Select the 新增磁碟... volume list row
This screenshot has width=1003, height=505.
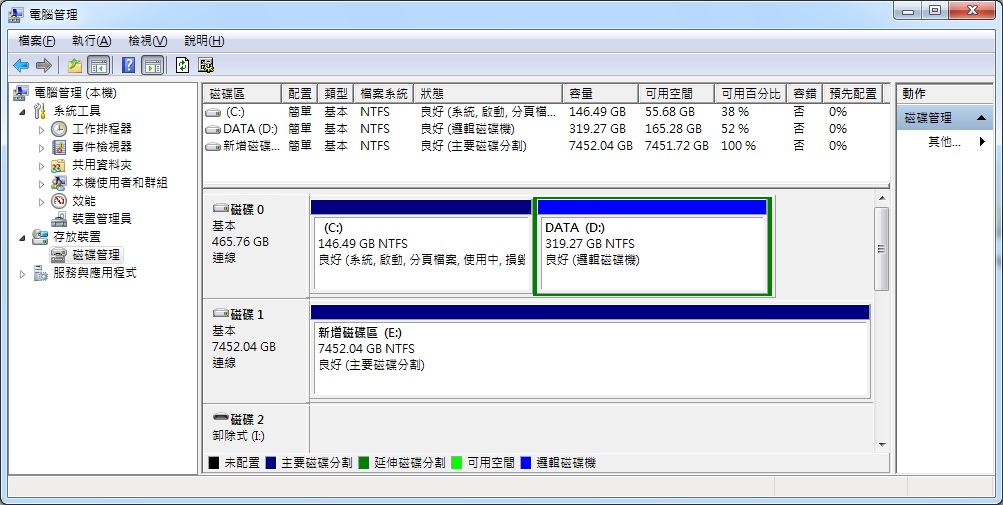pyautogui.click(x=545, y=147)
